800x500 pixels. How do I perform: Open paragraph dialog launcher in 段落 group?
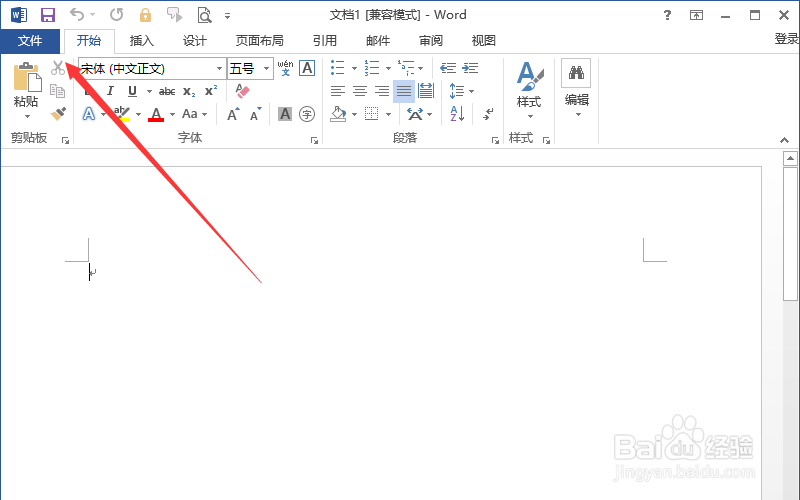pyautogui.click(x=495, y=140)
